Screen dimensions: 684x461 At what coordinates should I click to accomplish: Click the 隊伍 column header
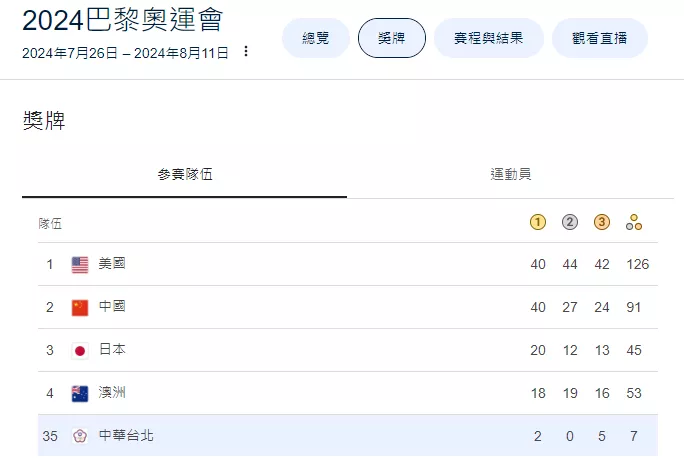[50, 223]
